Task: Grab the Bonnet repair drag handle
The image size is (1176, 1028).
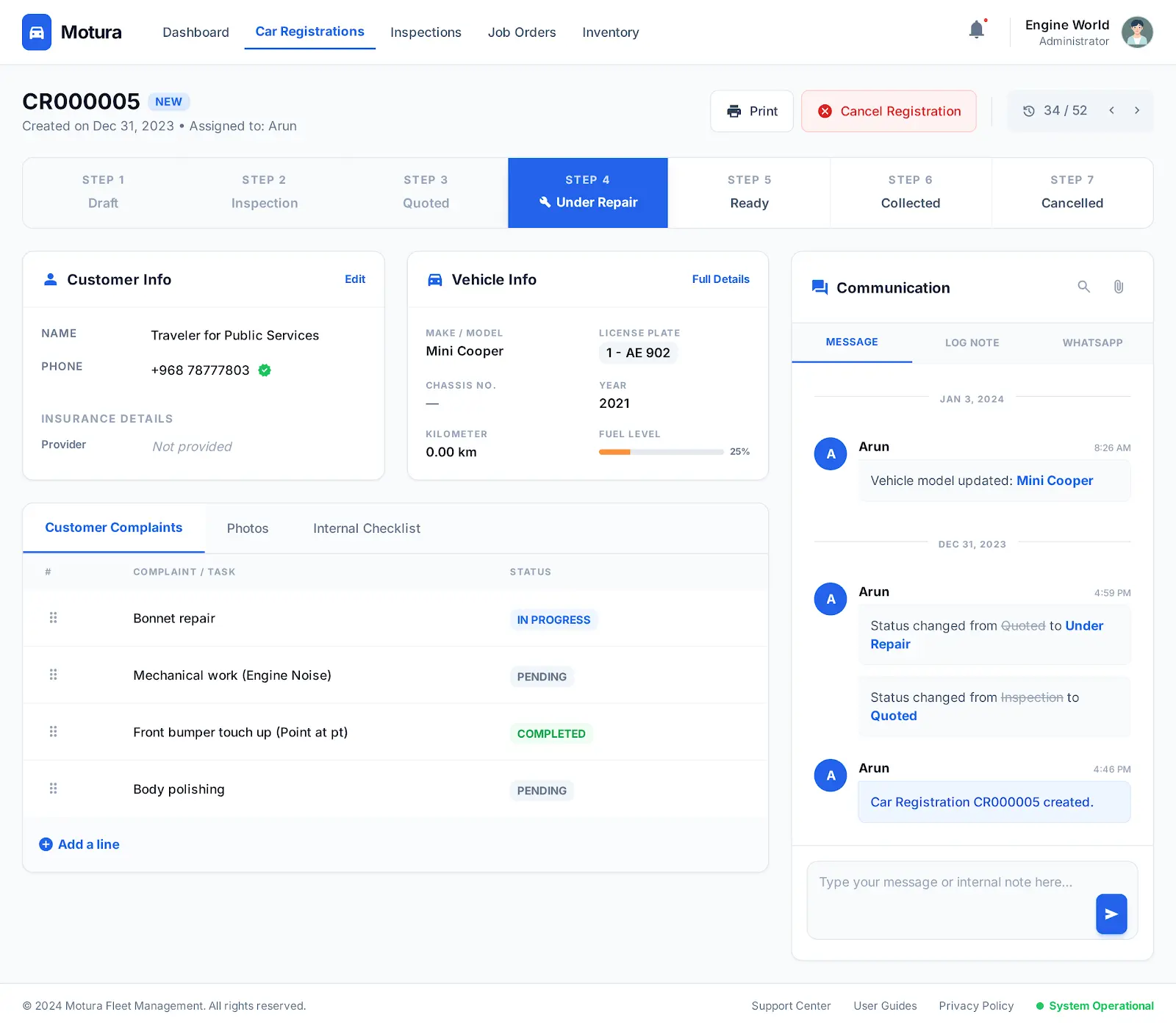Action: click(x=53, y=618)
